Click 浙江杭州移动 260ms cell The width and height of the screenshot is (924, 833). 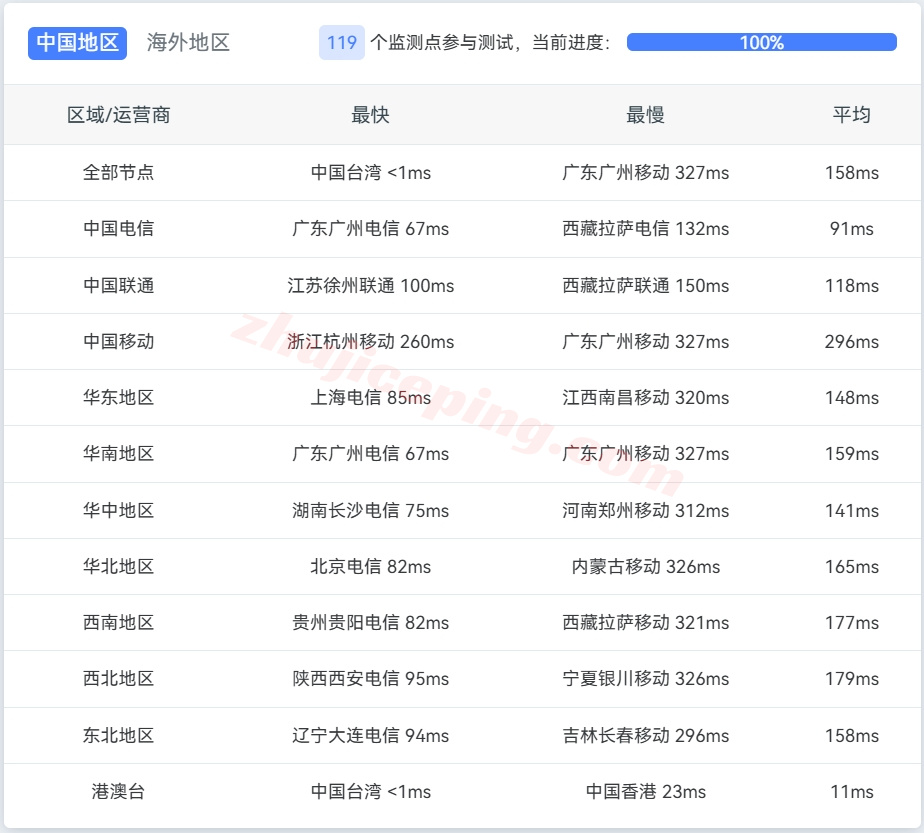click(371, 342)
